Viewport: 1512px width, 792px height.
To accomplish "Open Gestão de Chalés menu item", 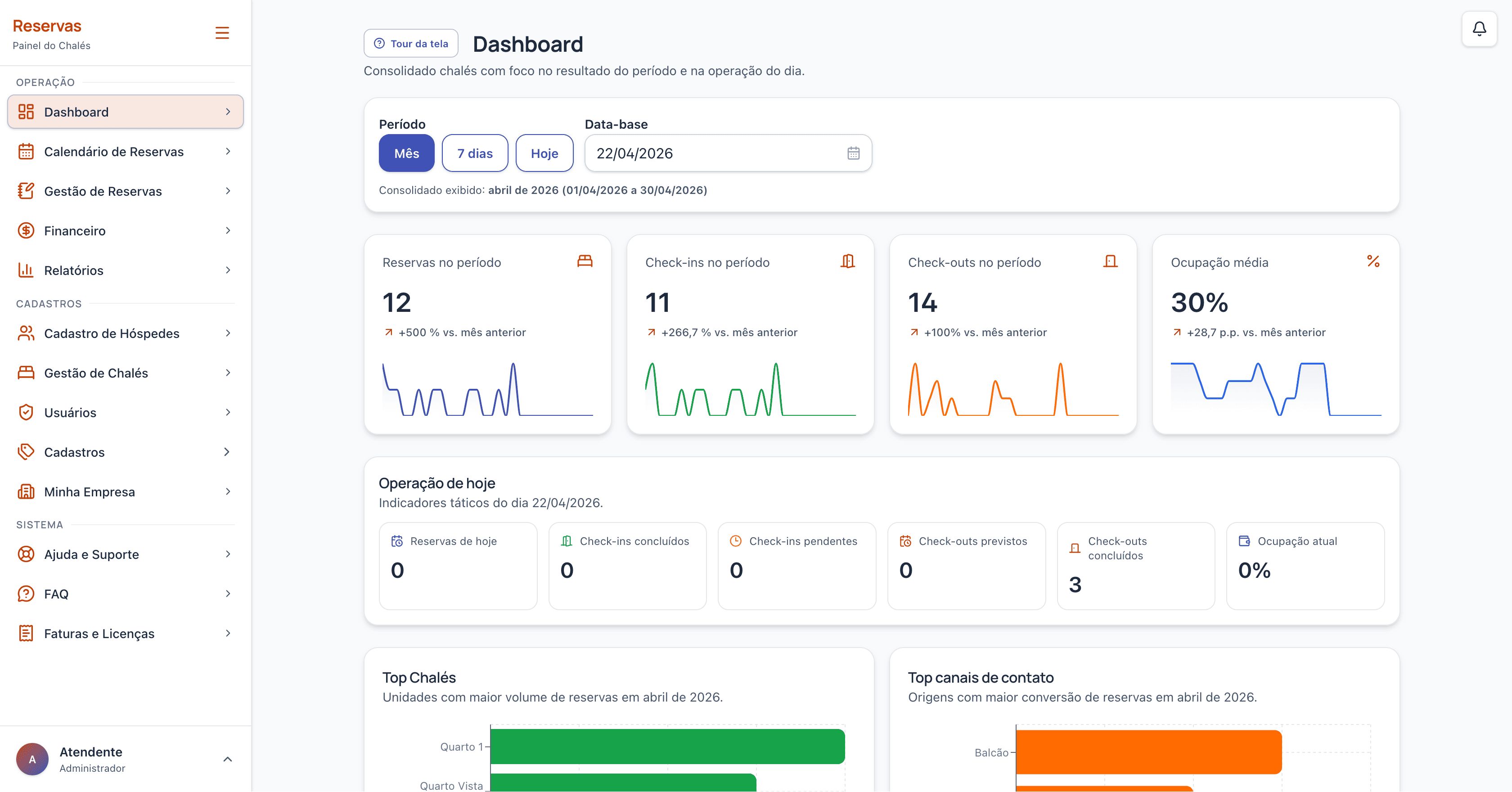I will (x=125, y=373).
